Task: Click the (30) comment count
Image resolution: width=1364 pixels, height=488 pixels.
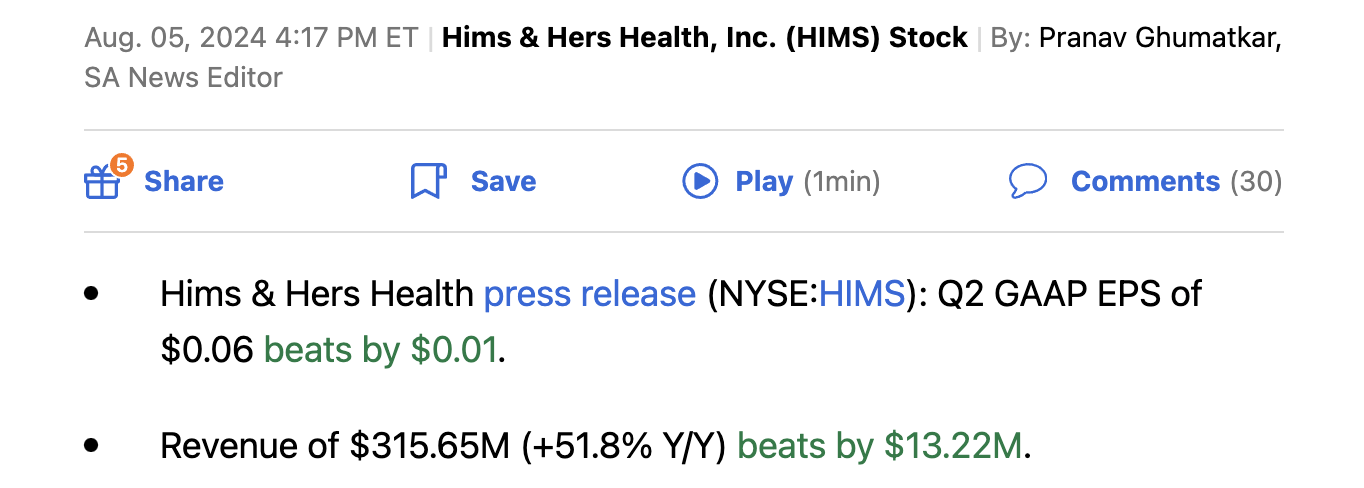Action: [x=1256, y=181]
